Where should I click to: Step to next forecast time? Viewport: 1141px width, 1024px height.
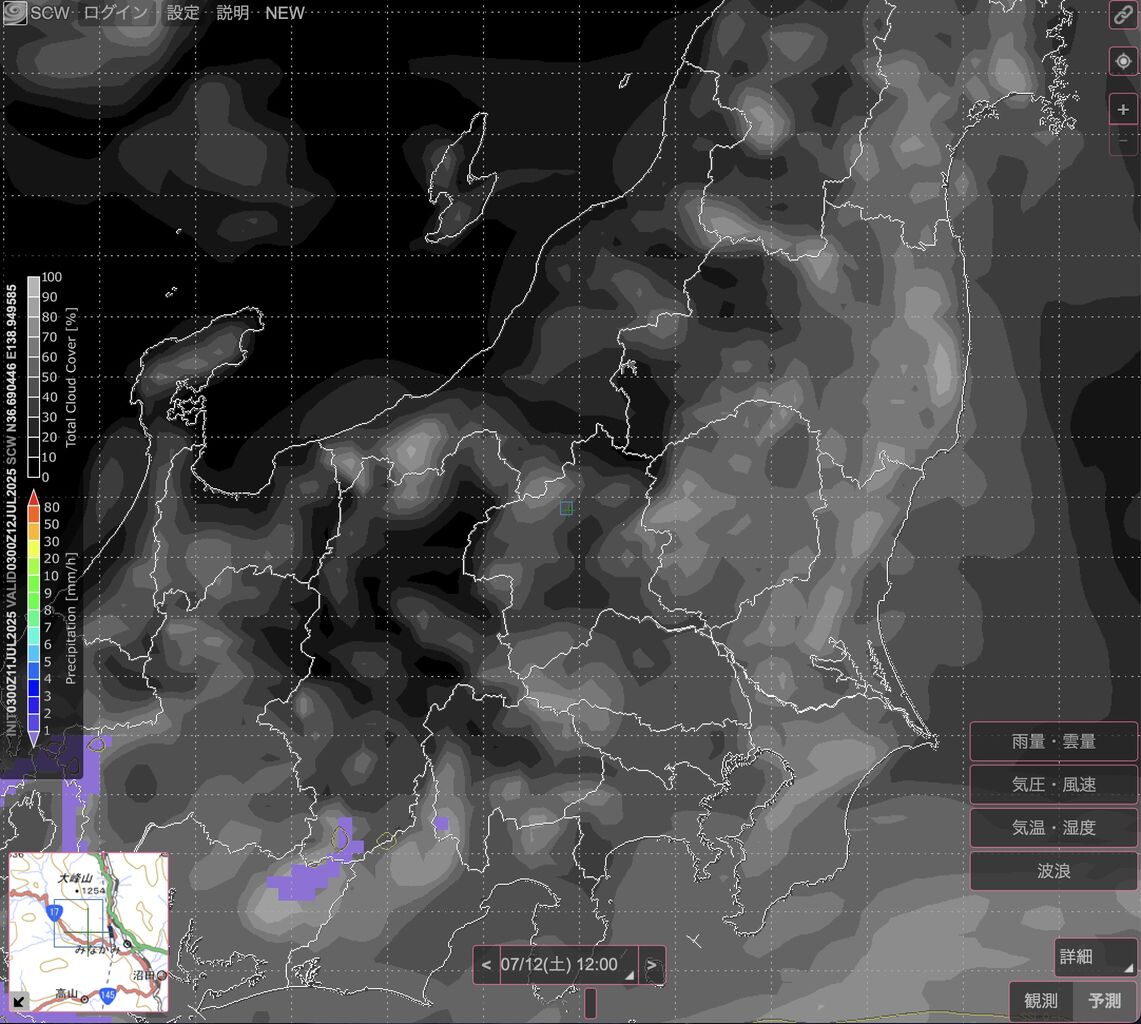click(651, 965)
